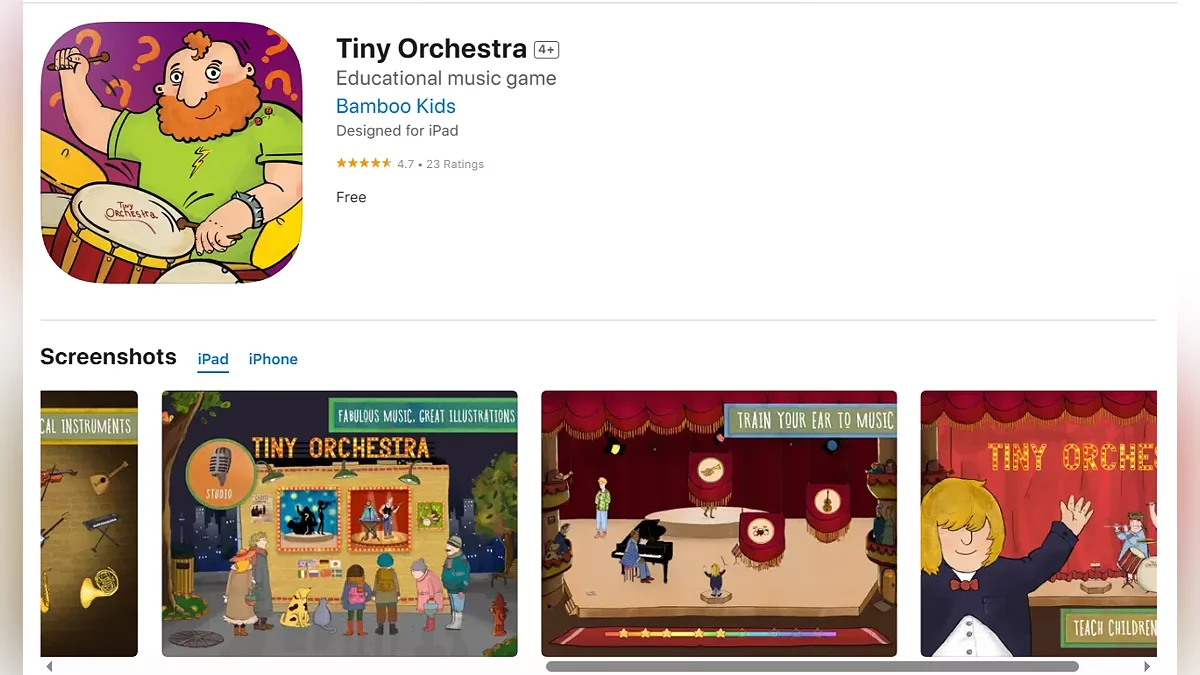
Task: Open the Bamboo Kids developer link
Action: pos(396,106)
